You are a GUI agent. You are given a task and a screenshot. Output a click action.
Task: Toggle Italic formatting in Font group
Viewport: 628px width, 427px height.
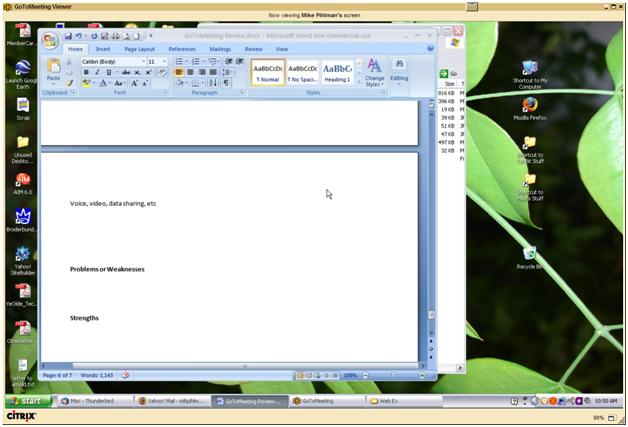click(x=97, y=72)
